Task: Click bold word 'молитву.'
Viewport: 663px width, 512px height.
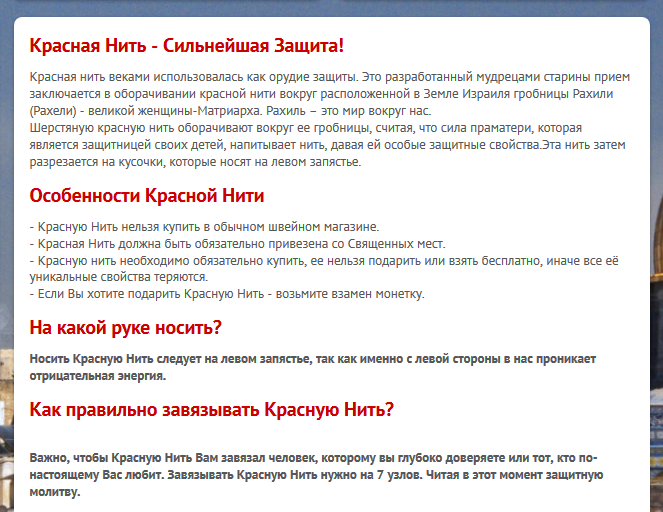Action: coord(55,492)
